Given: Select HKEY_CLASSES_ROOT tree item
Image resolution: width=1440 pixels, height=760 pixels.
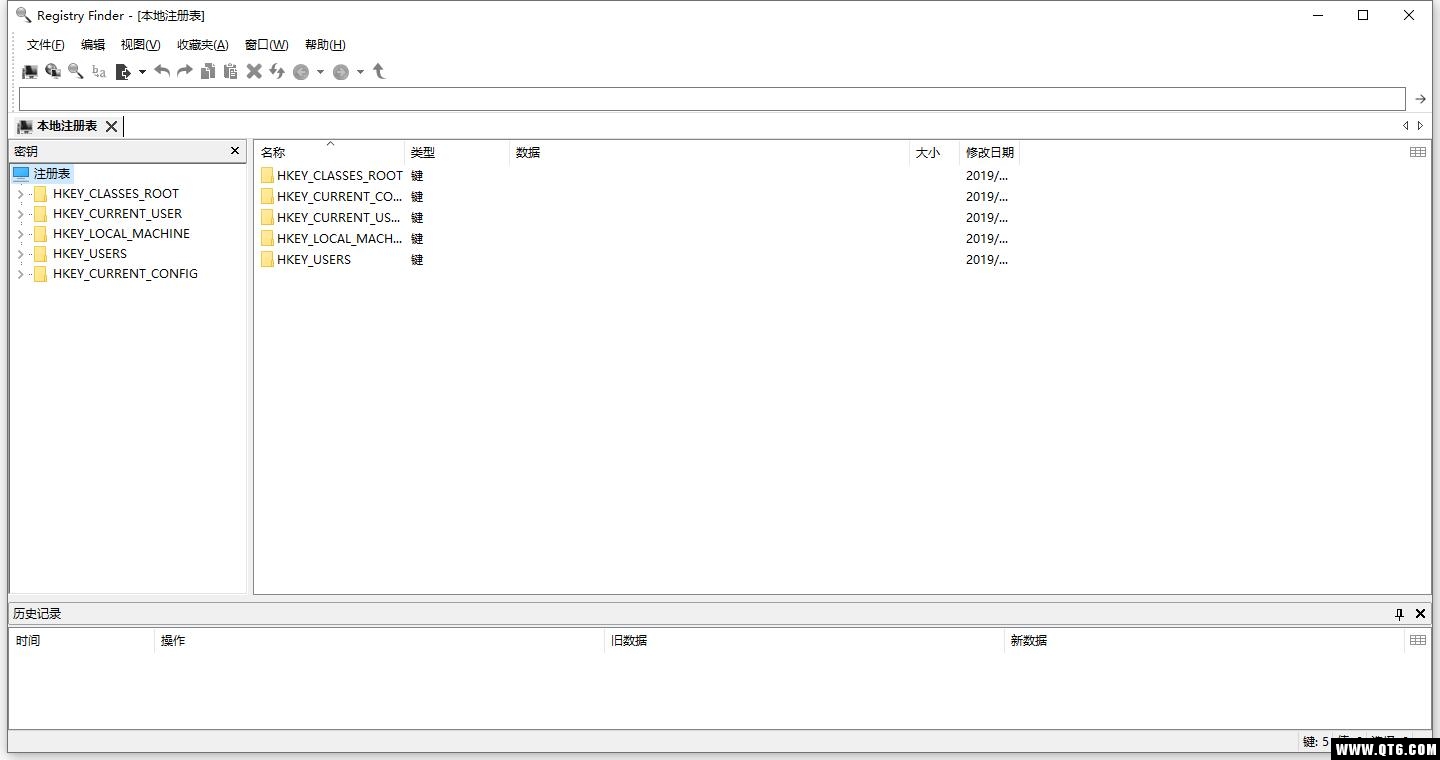Looking at the screenshot, I should click(116, 194).
